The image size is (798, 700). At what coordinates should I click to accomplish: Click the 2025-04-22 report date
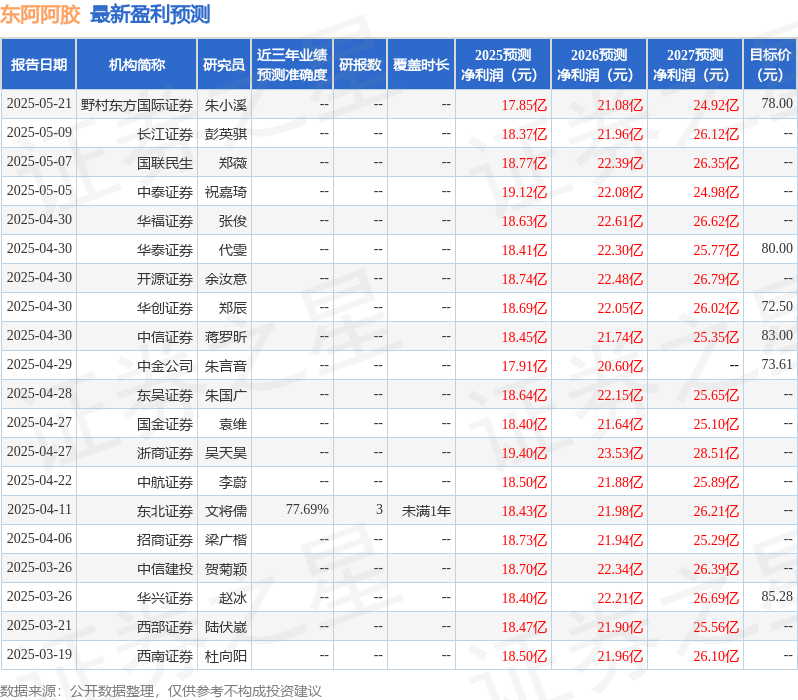[39, 481]
